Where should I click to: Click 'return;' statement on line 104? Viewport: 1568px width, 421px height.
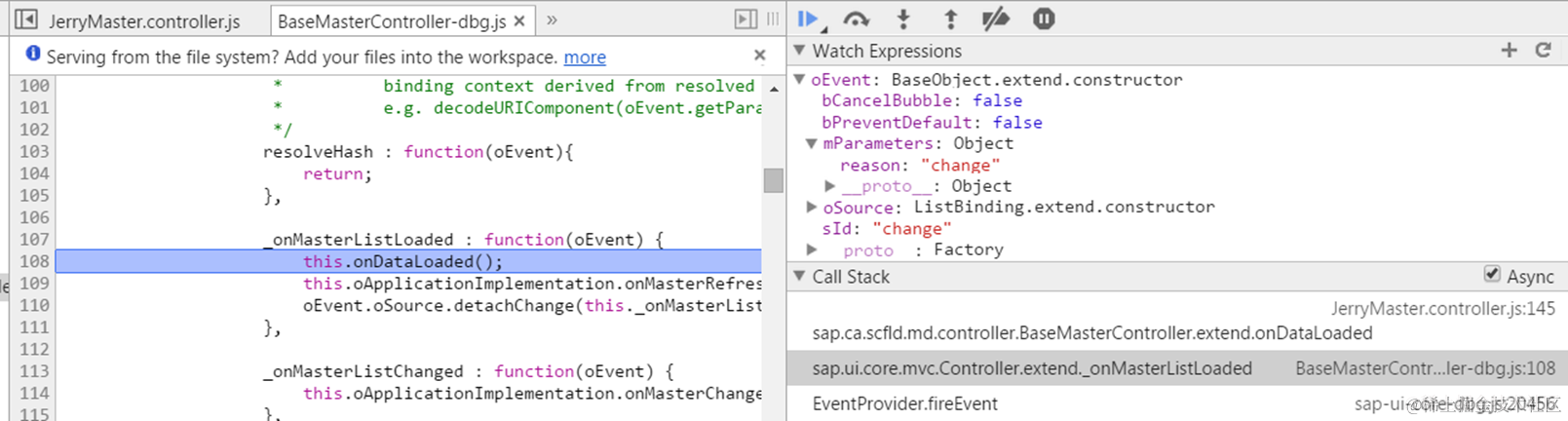[337, 174]
